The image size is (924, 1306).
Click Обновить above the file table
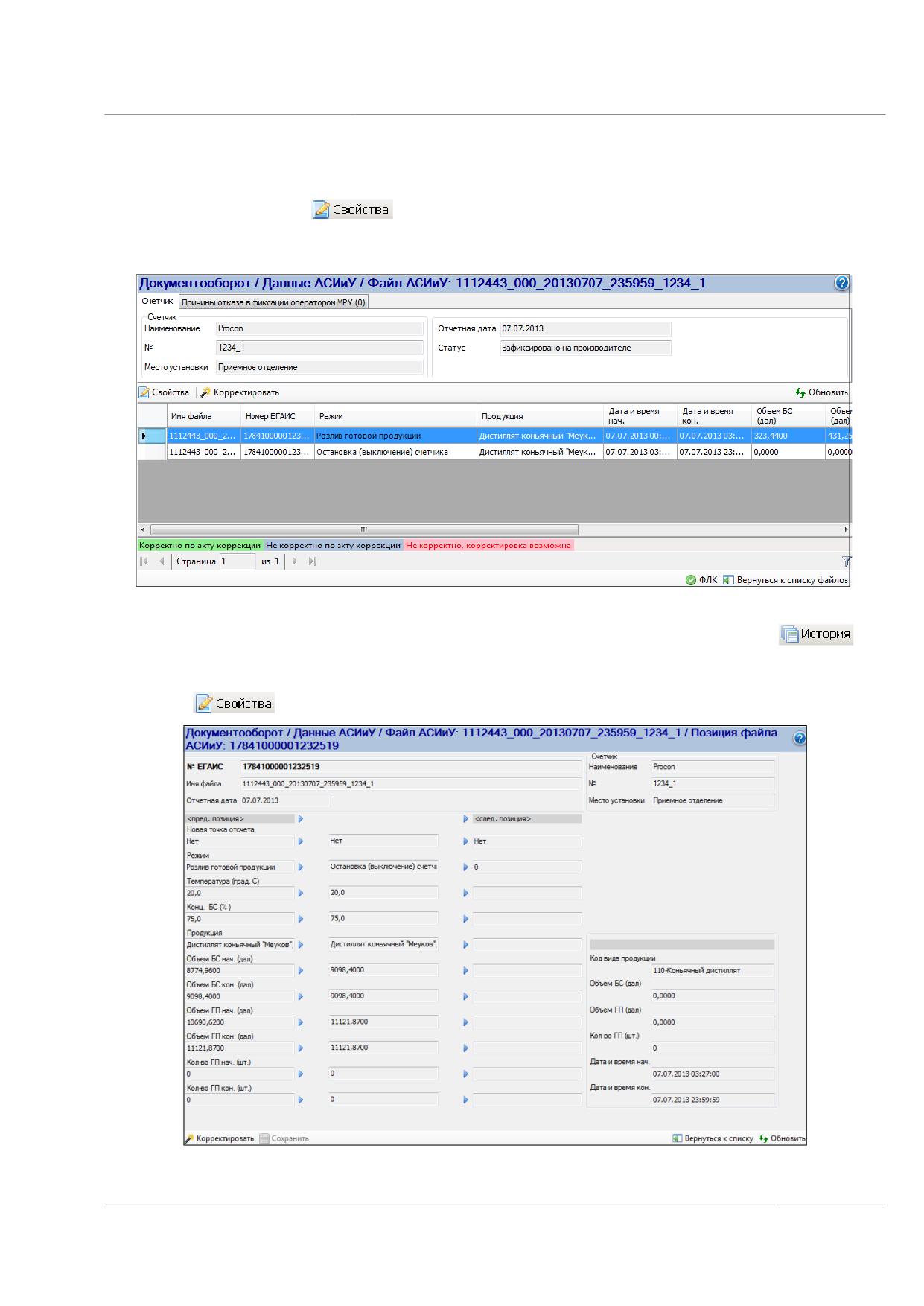click(822, 392)
